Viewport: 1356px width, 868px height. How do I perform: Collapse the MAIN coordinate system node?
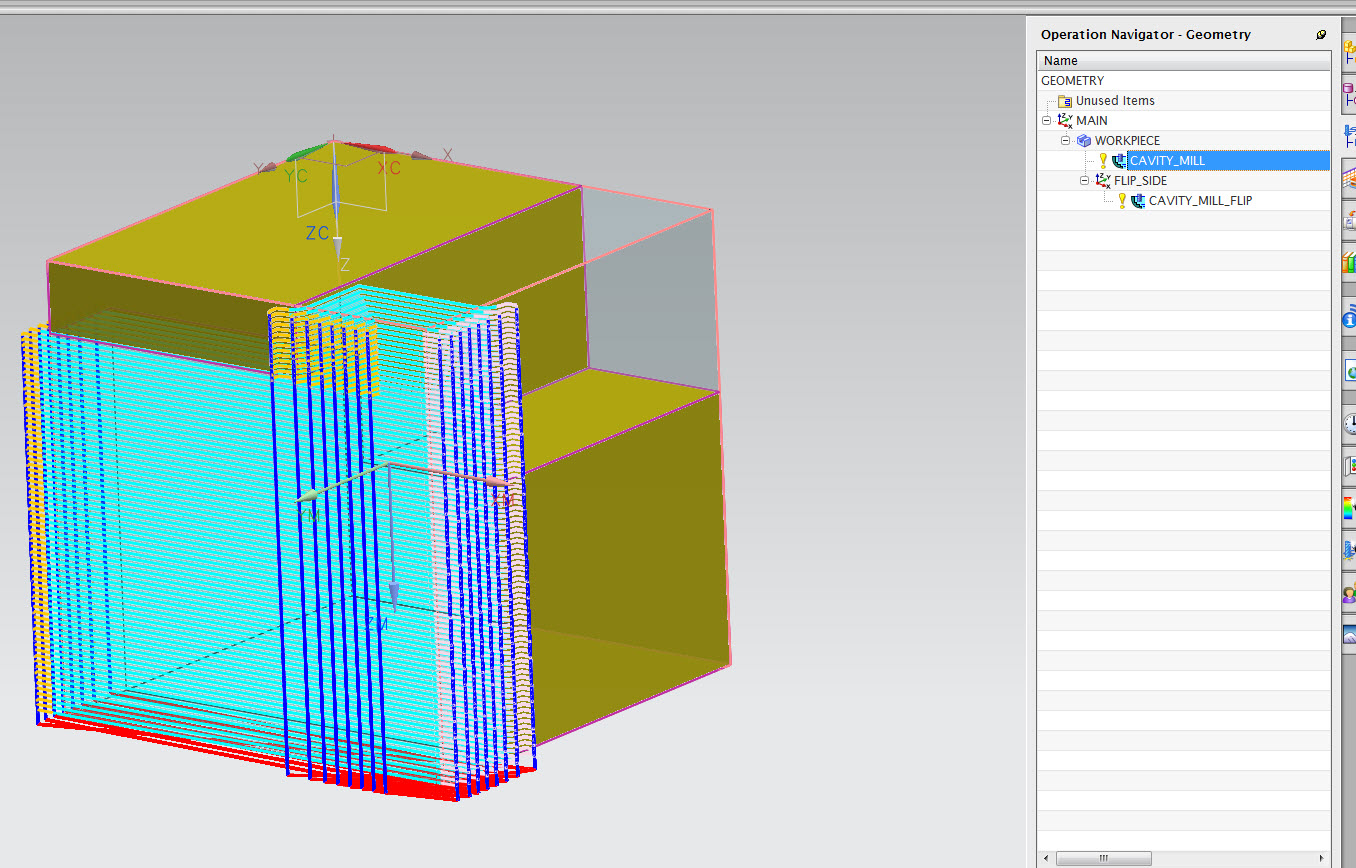pos(1047,120)
